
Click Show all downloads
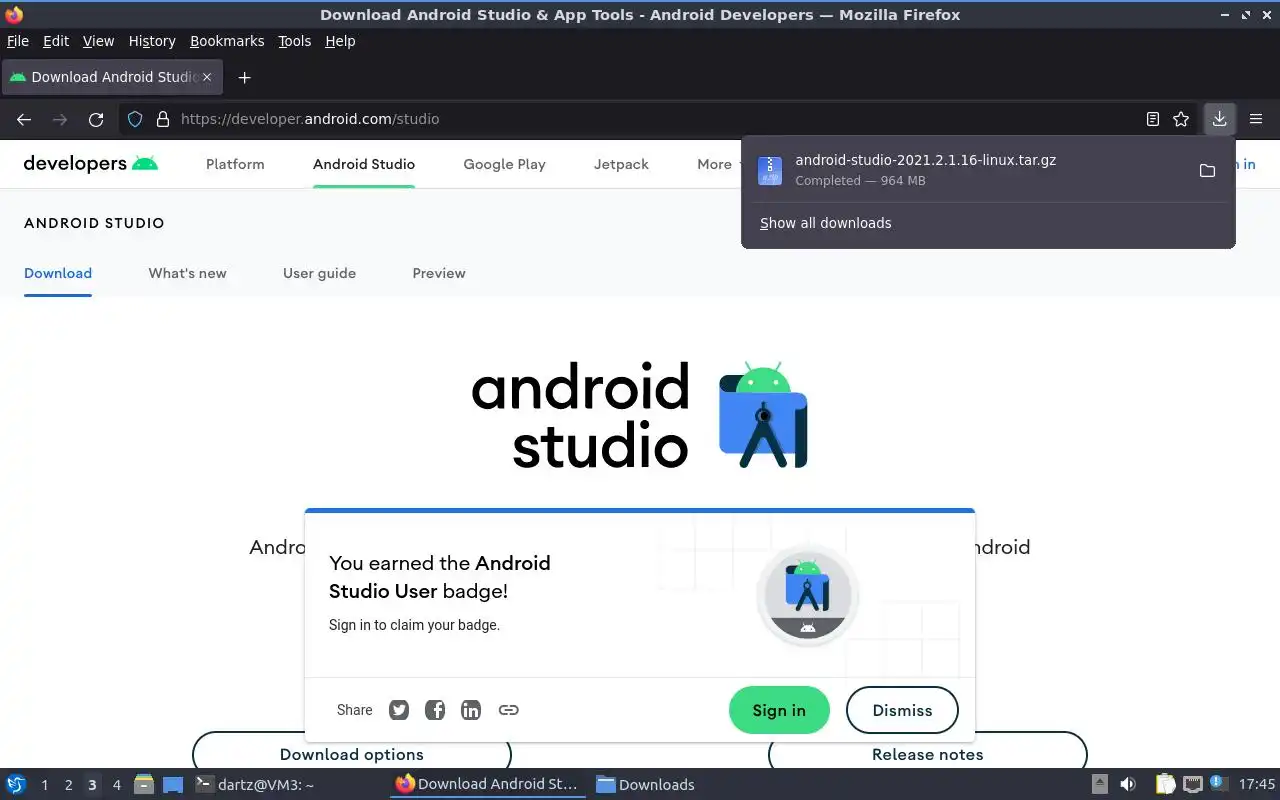(x=825, y=223)
